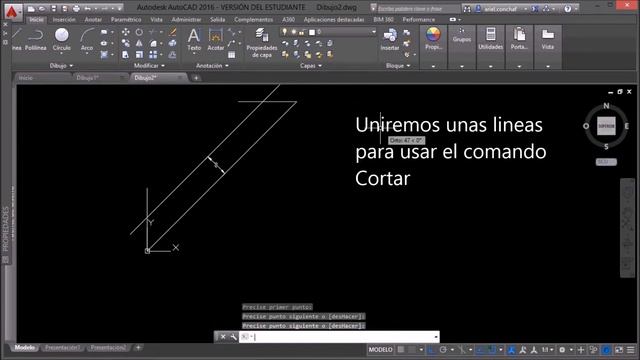Select the Polilínea drawing tool

(36, 40)
